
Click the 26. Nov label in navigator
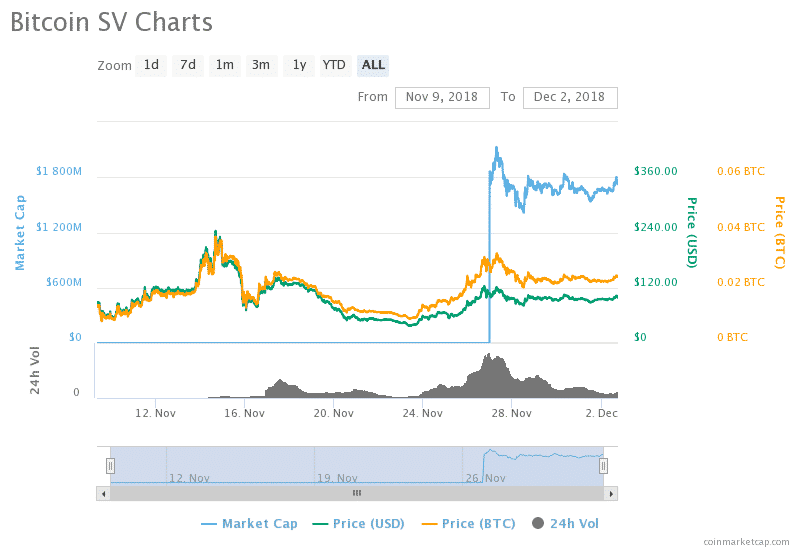[485, 478]
